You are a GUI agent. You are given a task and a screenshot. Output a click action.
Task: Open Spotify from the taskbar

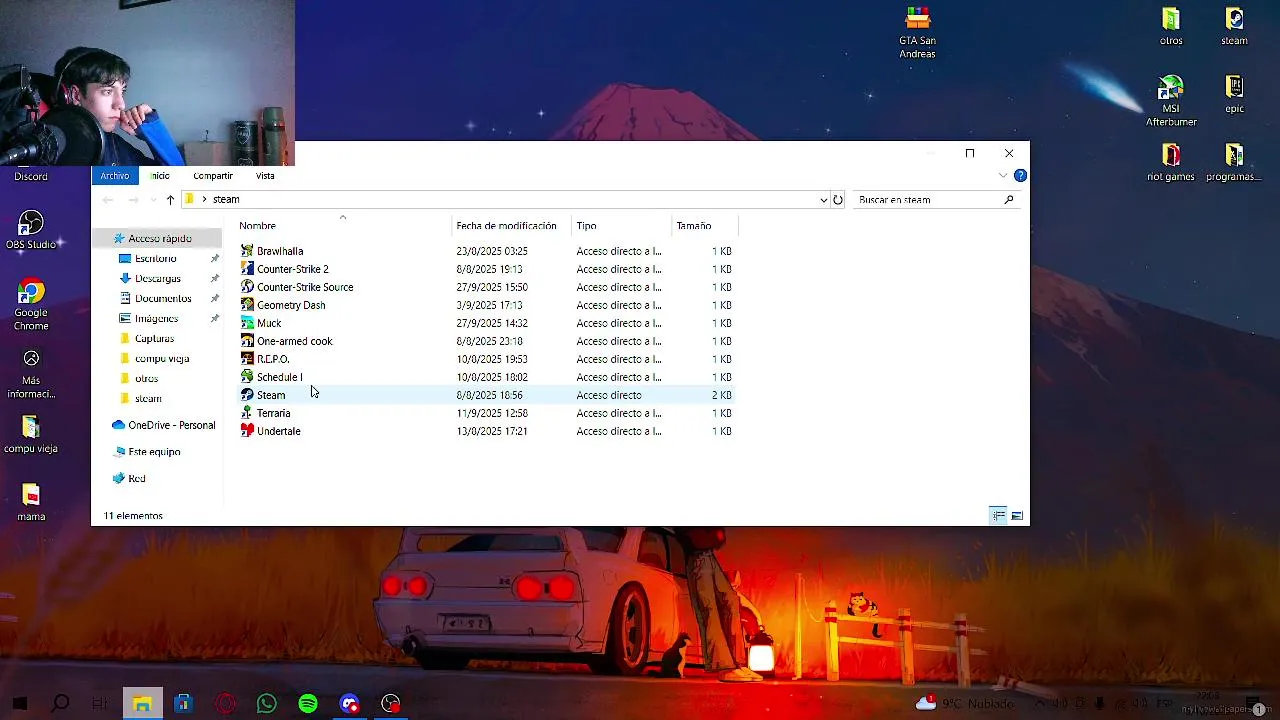pyautogui.click(x=308, y=704)
